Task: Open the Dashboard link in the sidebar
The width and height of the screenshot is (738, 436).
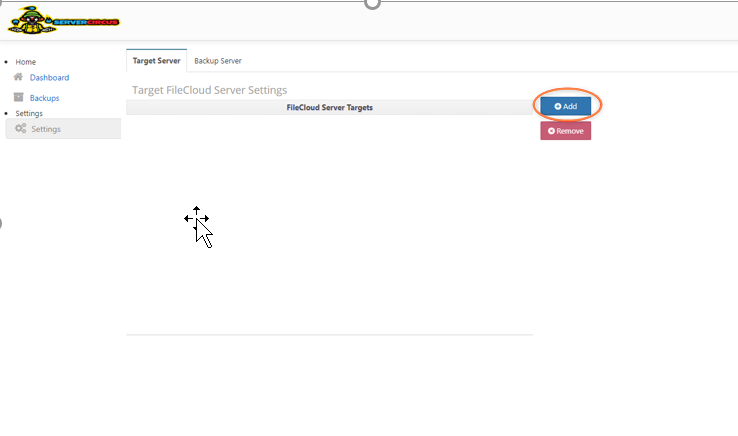Action: pos(49,77)
